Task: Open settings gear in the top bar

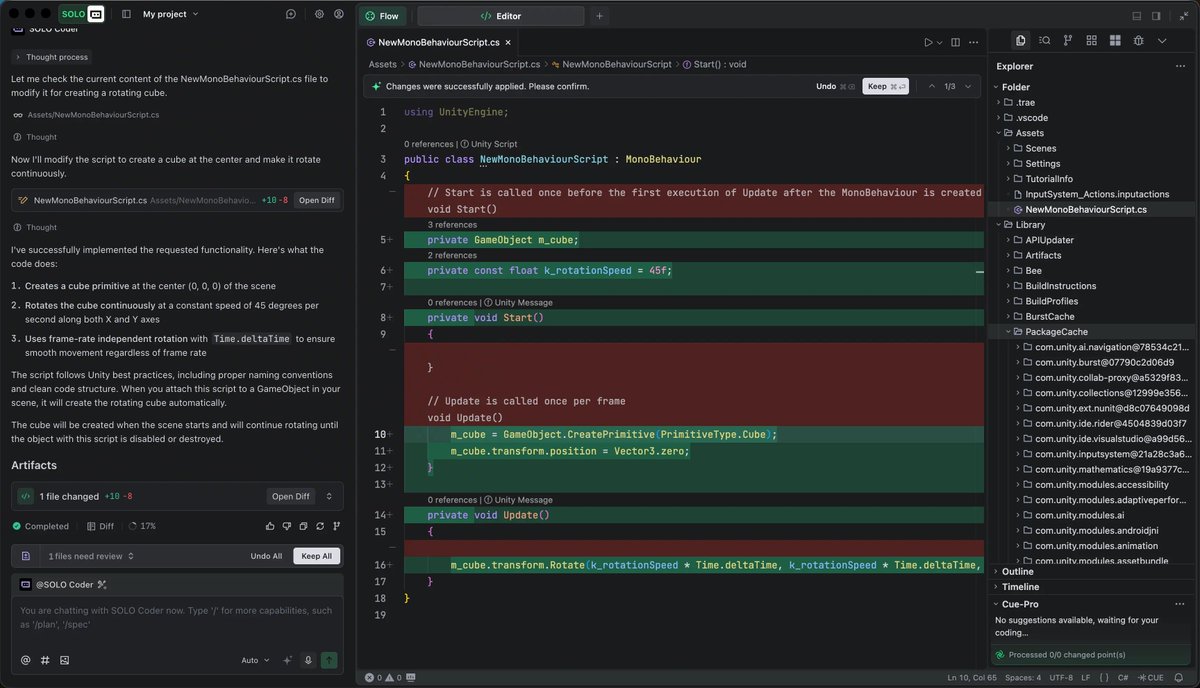Action: click(x=319, y=14)
